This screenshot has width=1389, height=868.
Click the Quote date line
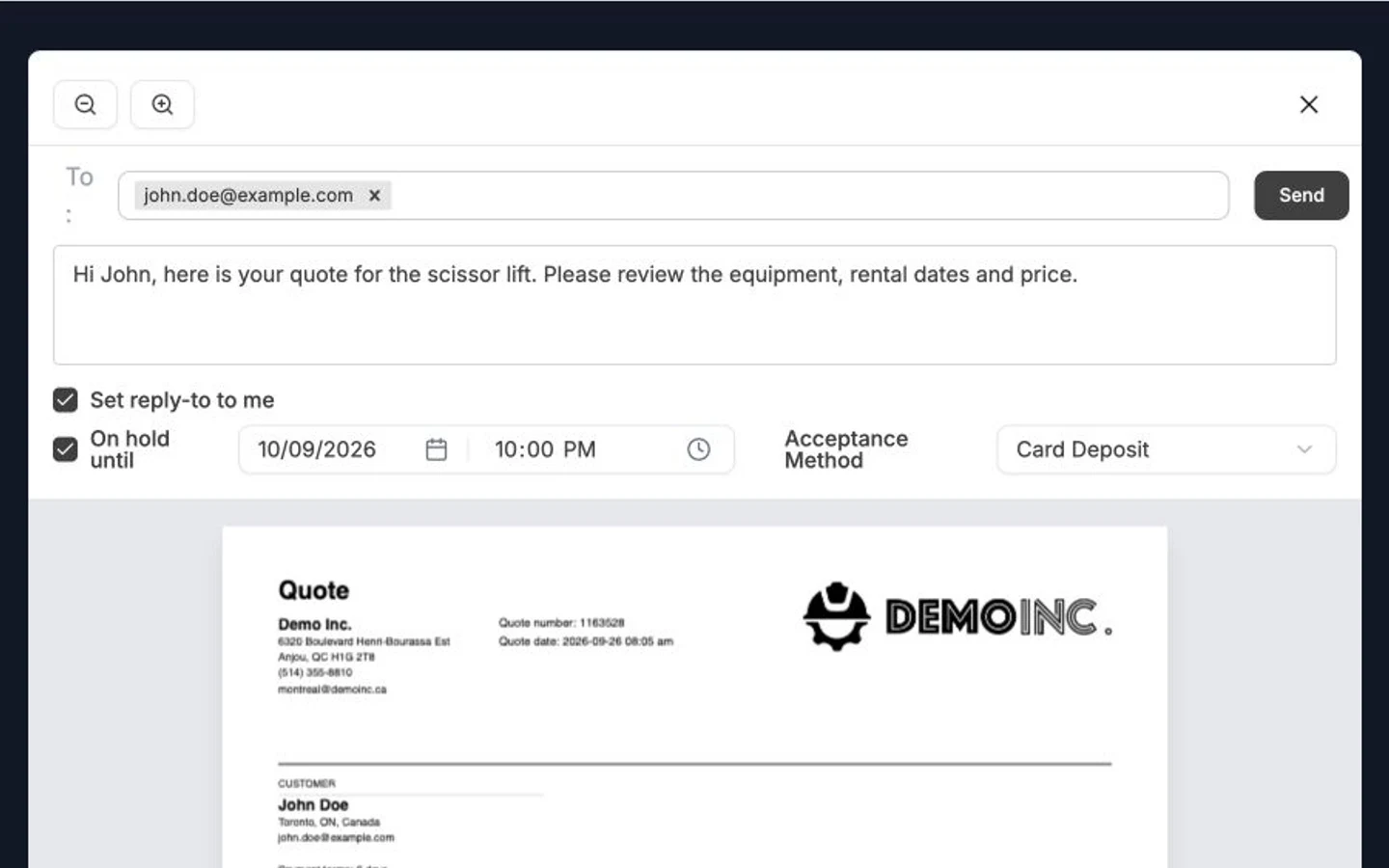point(586,641)
